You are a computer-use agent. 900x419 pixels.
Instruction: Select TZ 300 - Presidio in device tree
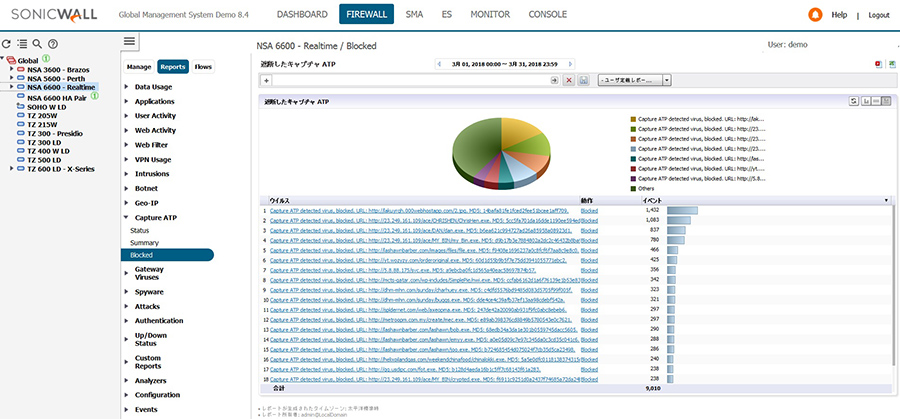[55, 133]
